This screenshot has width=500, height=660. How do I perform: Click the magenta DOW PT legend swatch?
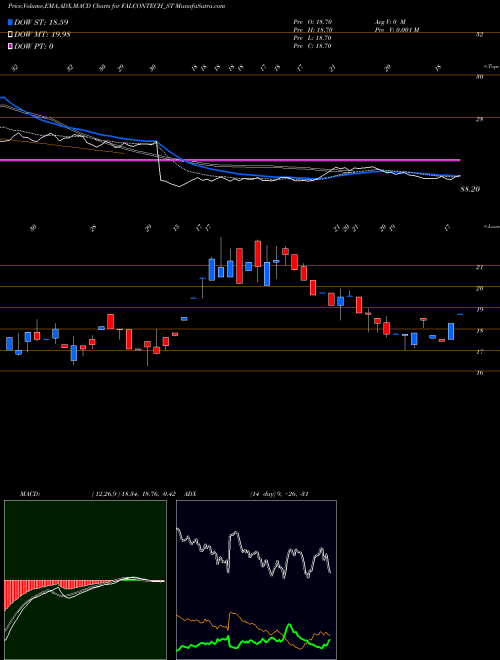coord(11,46)
